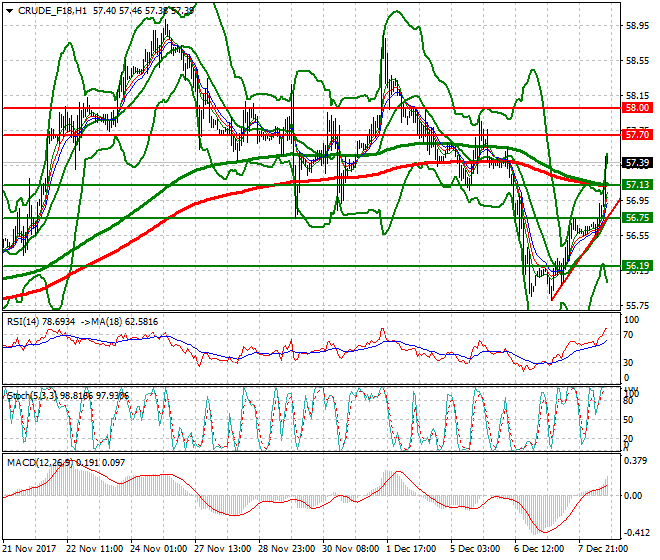The image size is (660, 560).
Task: Click the MACD scale value -0.412
Action: click(x=636, y=533)
